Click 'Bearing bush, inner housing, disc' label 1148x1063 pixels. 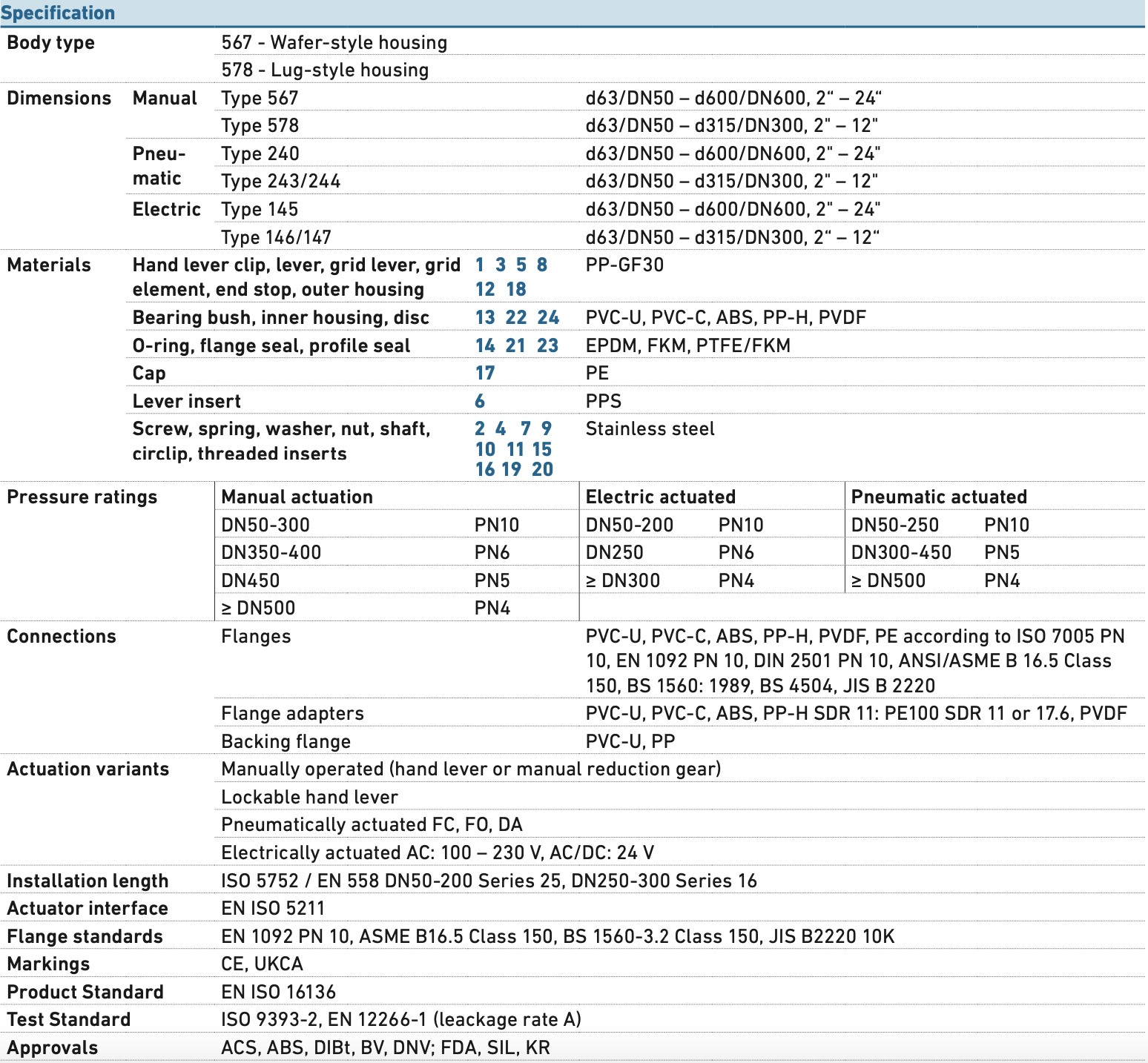281,317
